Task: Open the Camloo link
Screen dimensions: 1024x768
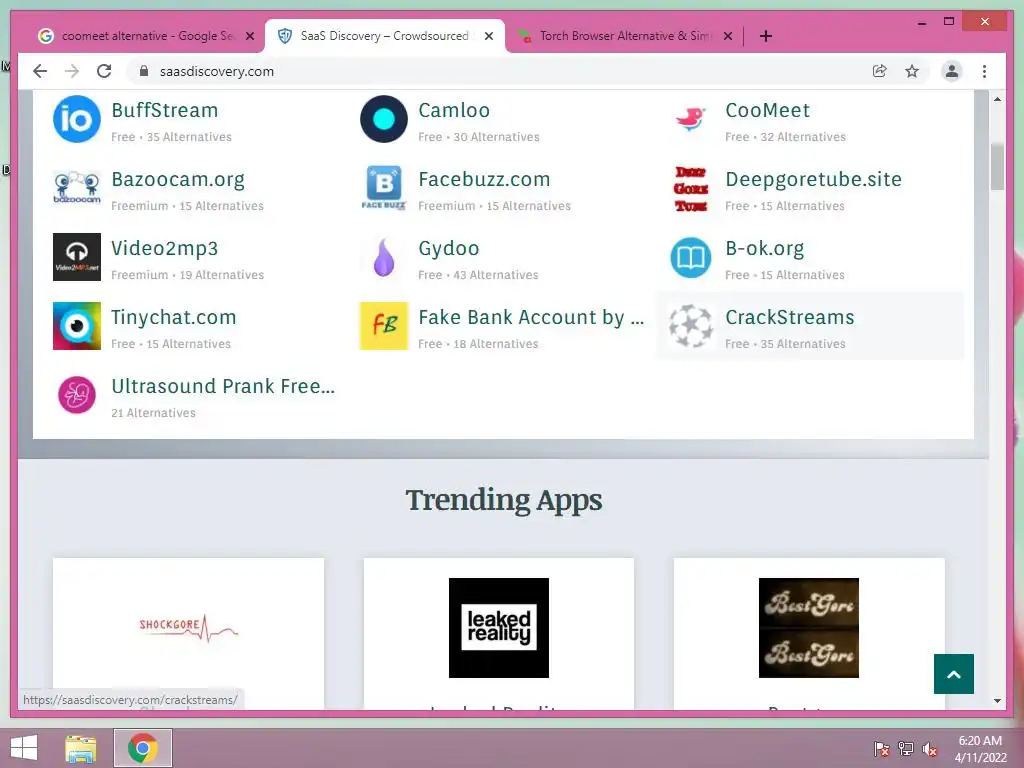Action: click(454, 110)
